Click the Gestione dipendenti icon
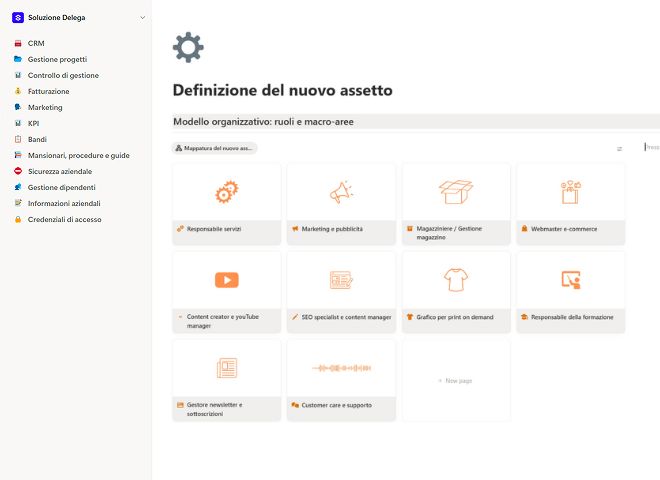 point(18,187)
